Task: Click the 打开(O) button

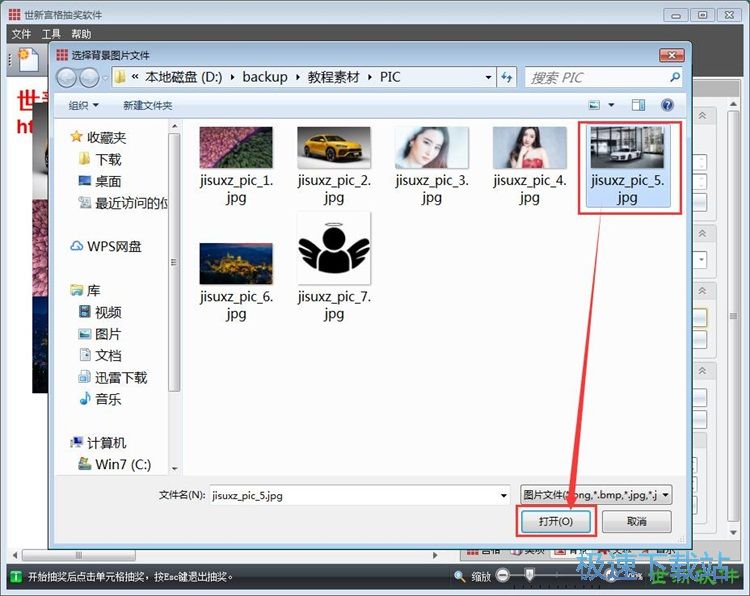Action: coord(556,521)
